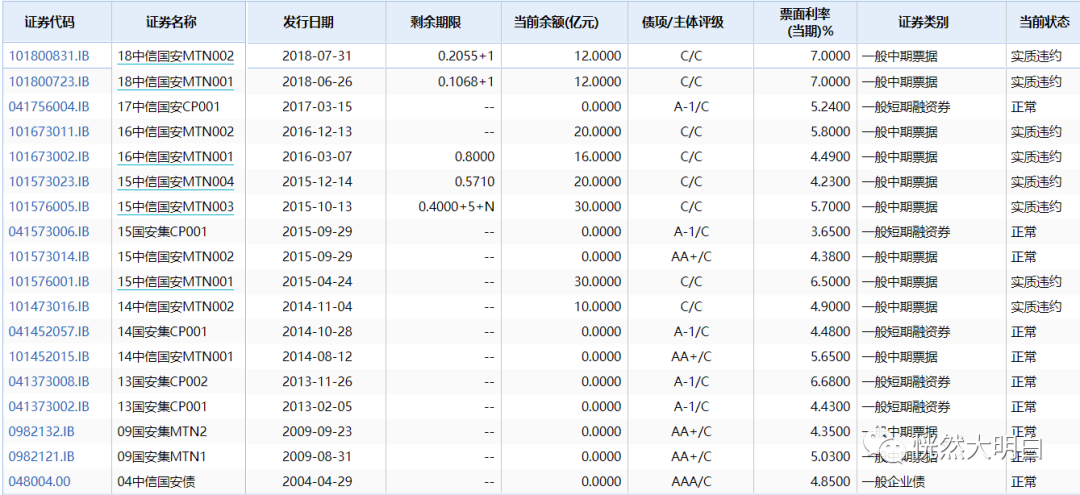This screenshot has width=1080, height=495.
Task: Select bond name 15中信国安MTN003
Action: 176,207
